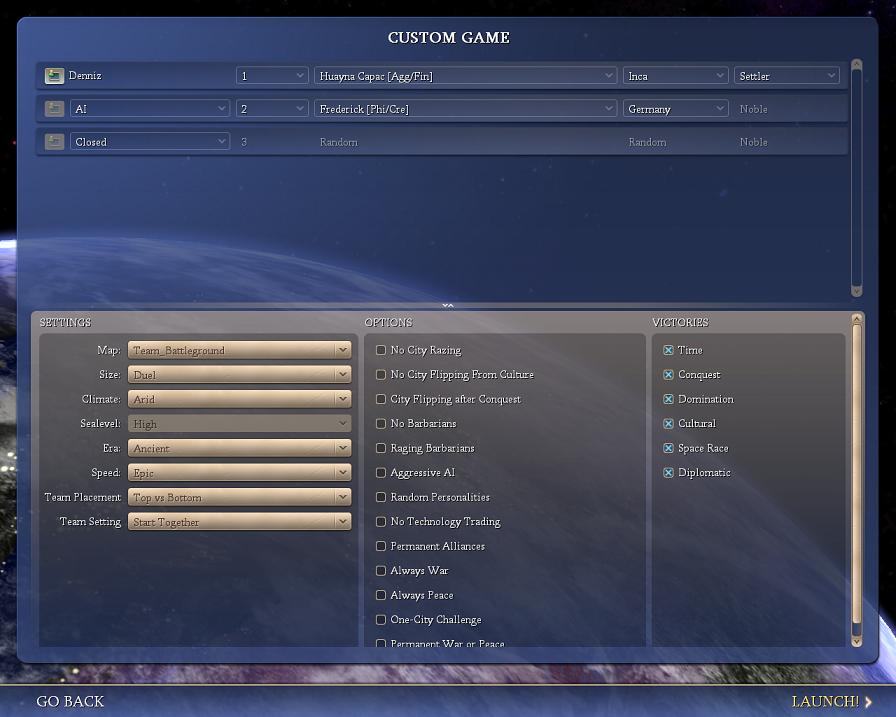Disable Cultural victory
The height and width of the screenshot is (717, 896).
tap(669, 423)
